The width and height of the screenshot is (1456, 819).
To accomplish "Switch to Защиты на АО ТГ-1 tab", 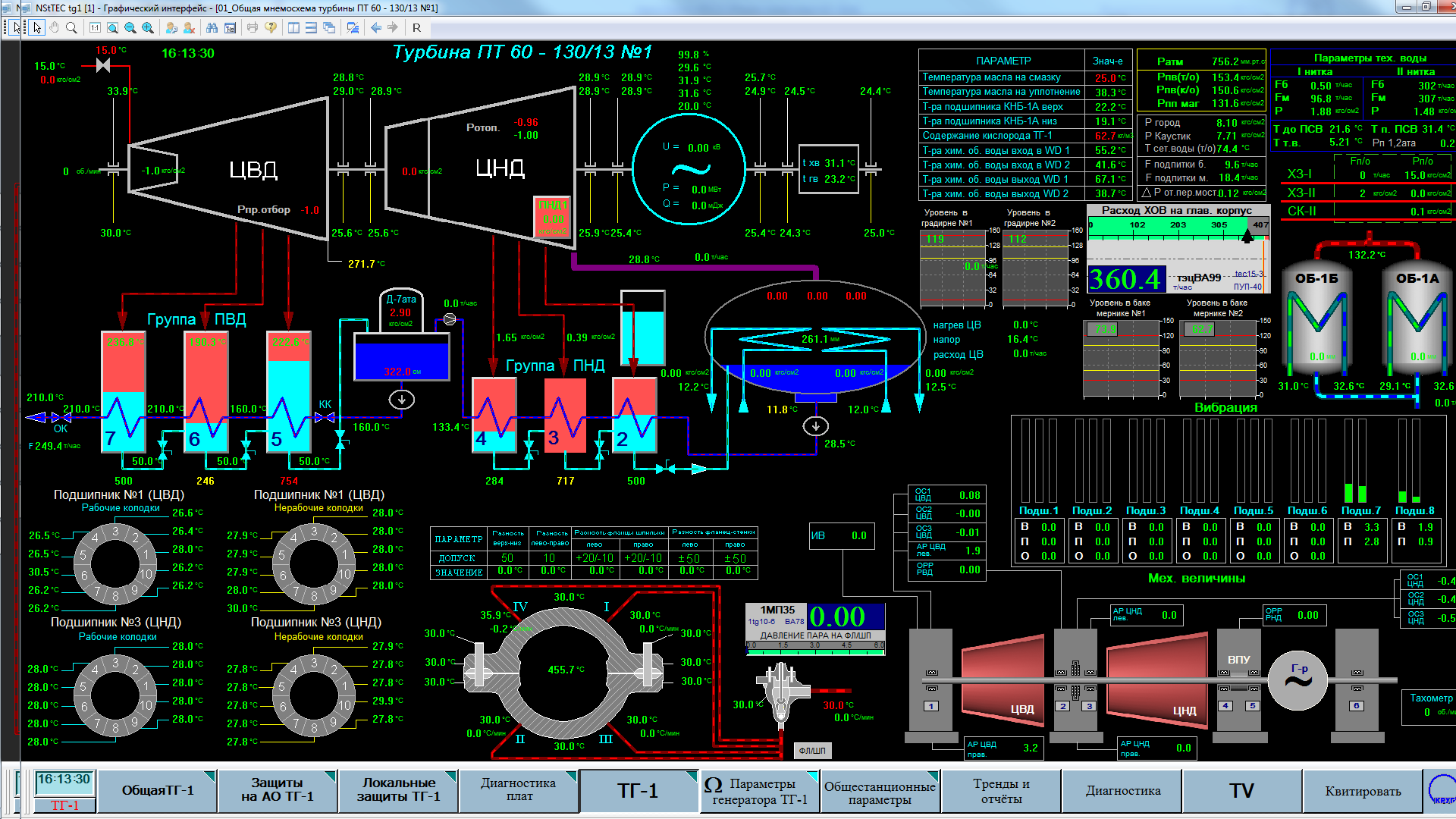I will point(277,790).
